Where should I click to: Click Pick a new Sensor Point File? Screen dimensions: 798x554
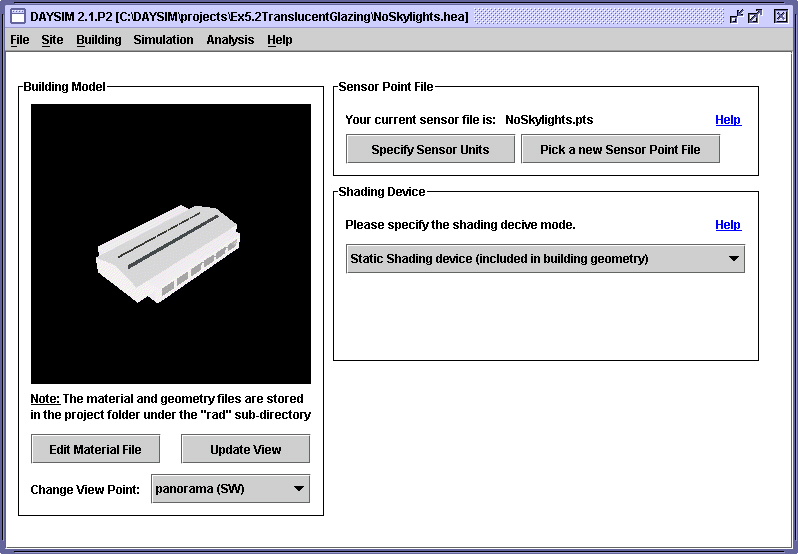coord(620,149)
